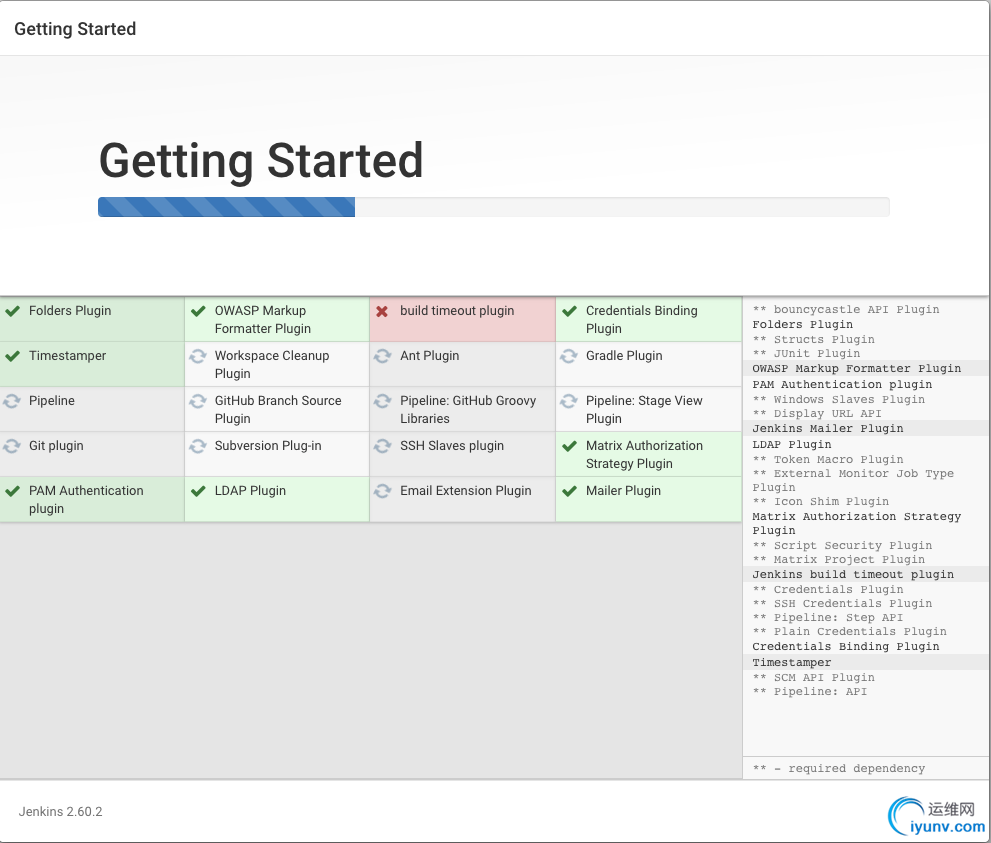This screenshot has width=991, height=843.
Task: Click the pending refresh icon beside Ant Plugin
Action: coord(382,356)
